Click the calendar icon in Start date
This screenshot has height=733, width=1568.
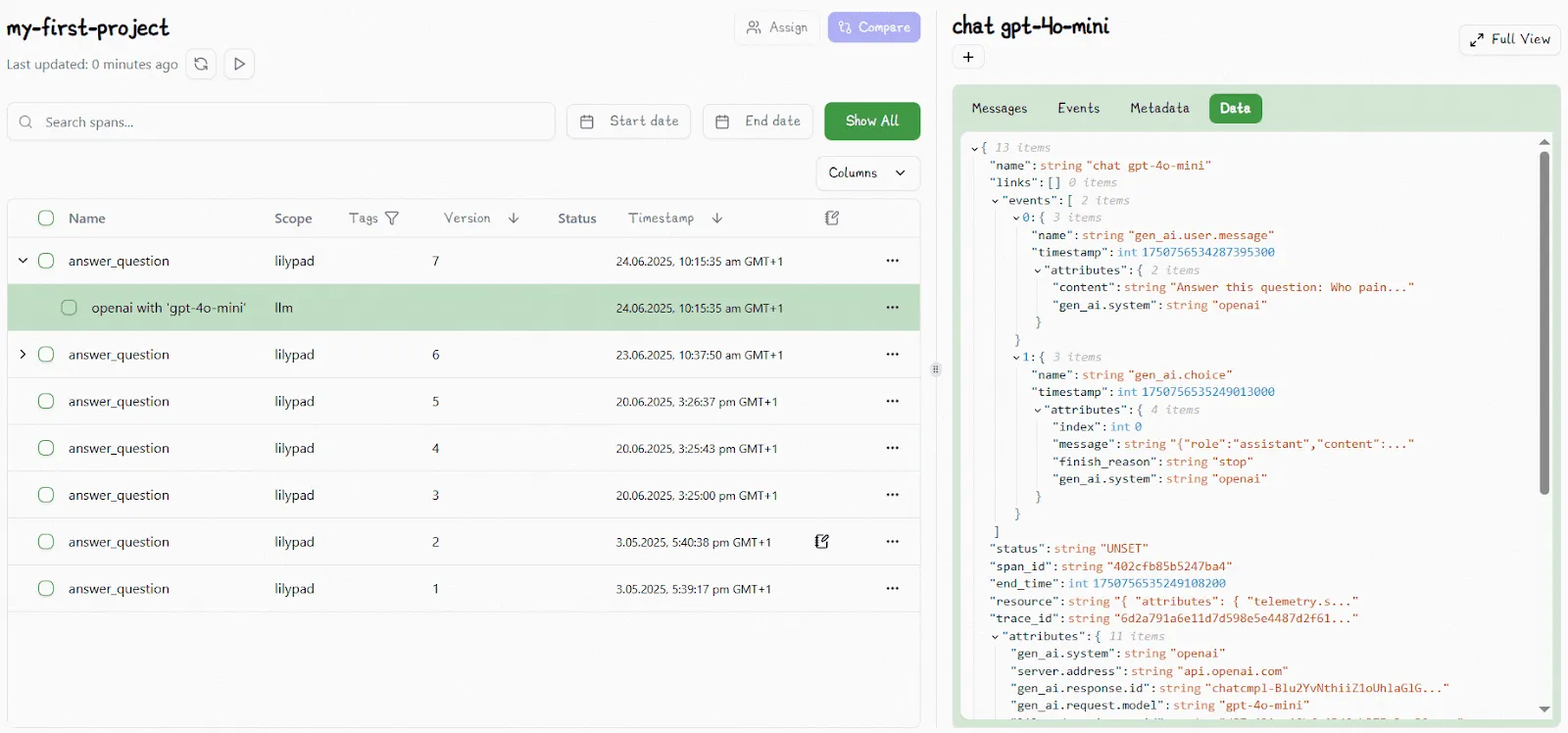click(587, 122)
